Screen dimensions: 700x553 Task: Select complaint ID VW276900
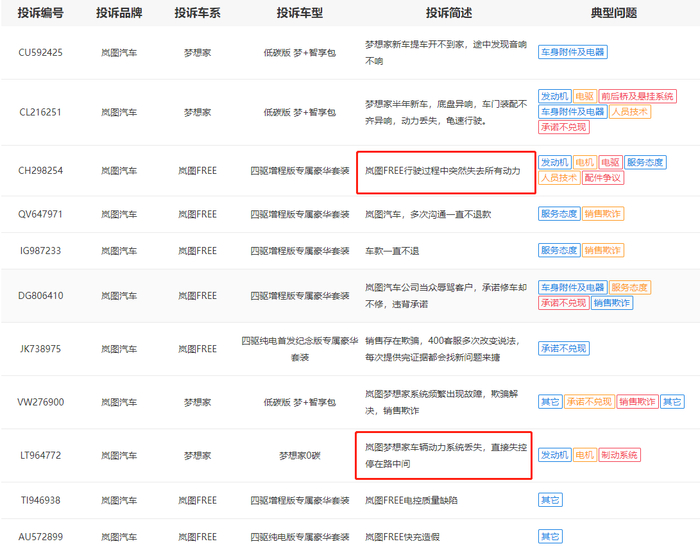[41, 402]
